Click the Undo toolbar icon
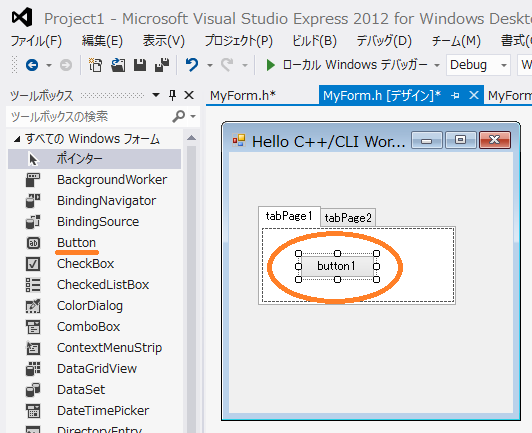532x433 pixels. (x=192, y=64)
